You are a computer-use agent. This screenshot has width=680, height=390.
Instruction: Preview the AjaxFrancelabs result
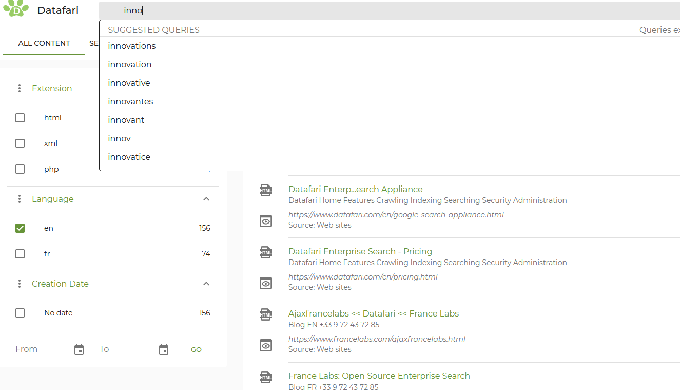click(266, 345)
